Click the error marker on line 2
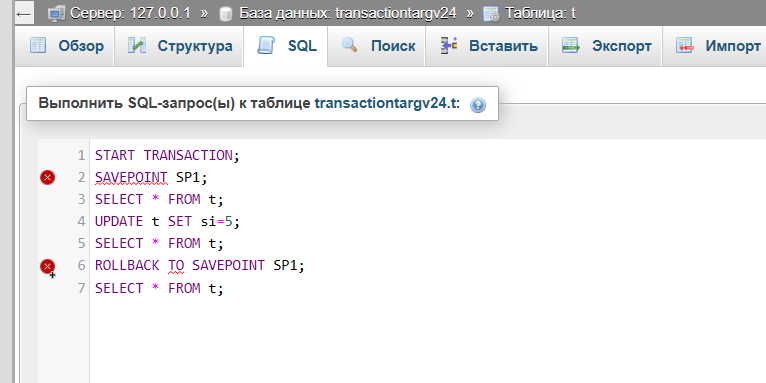This screenshot has height=383, width=766. (x=47, y=178)
